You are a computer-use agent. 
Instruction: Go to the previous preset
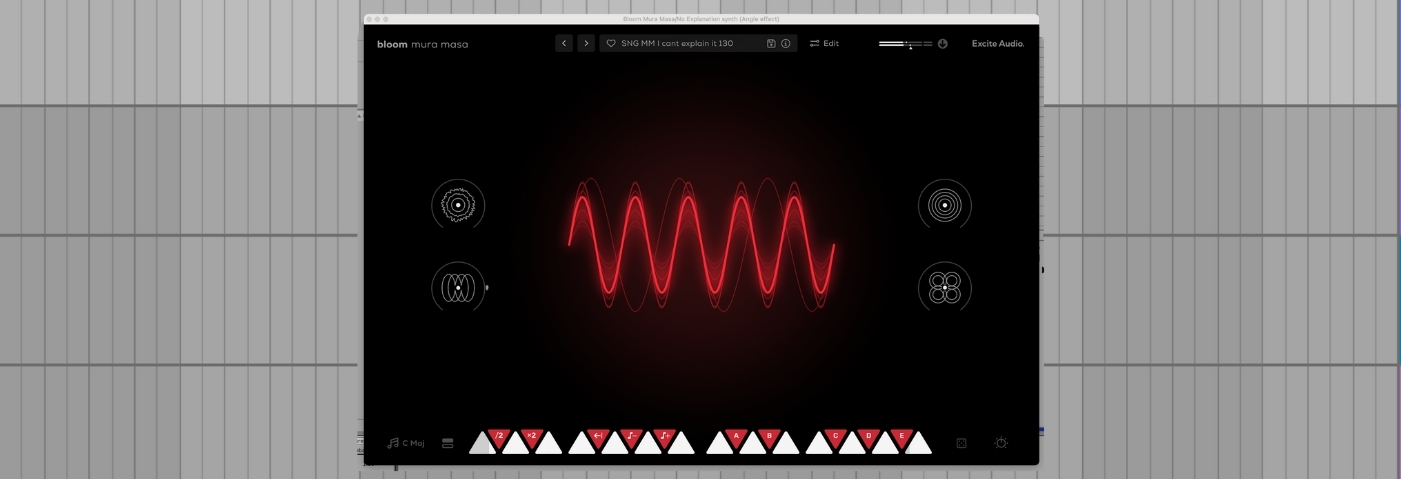[x=564, y=44]
